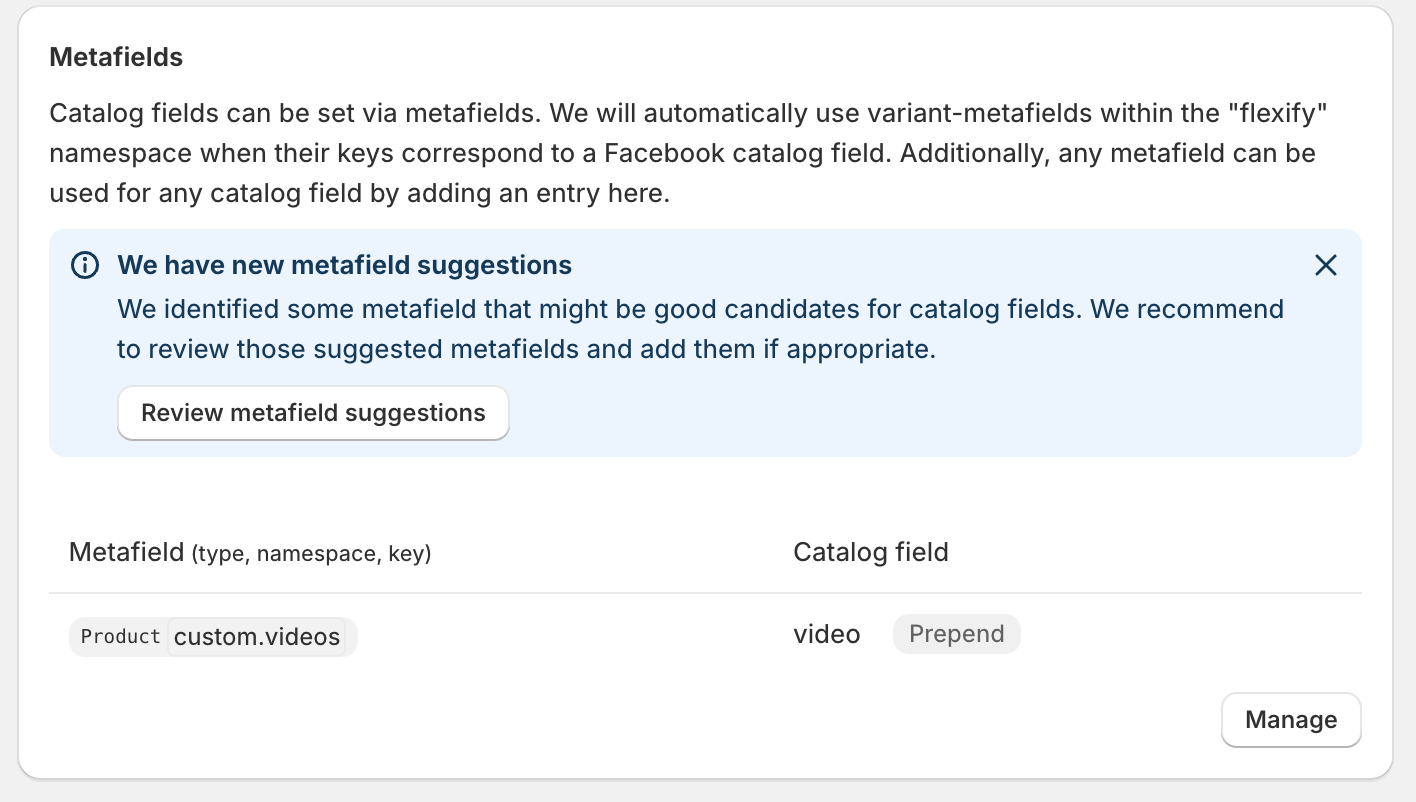Open Review metafield suggestions
The width and height of the screenshot is (1416, 802).
pos(313,413)
